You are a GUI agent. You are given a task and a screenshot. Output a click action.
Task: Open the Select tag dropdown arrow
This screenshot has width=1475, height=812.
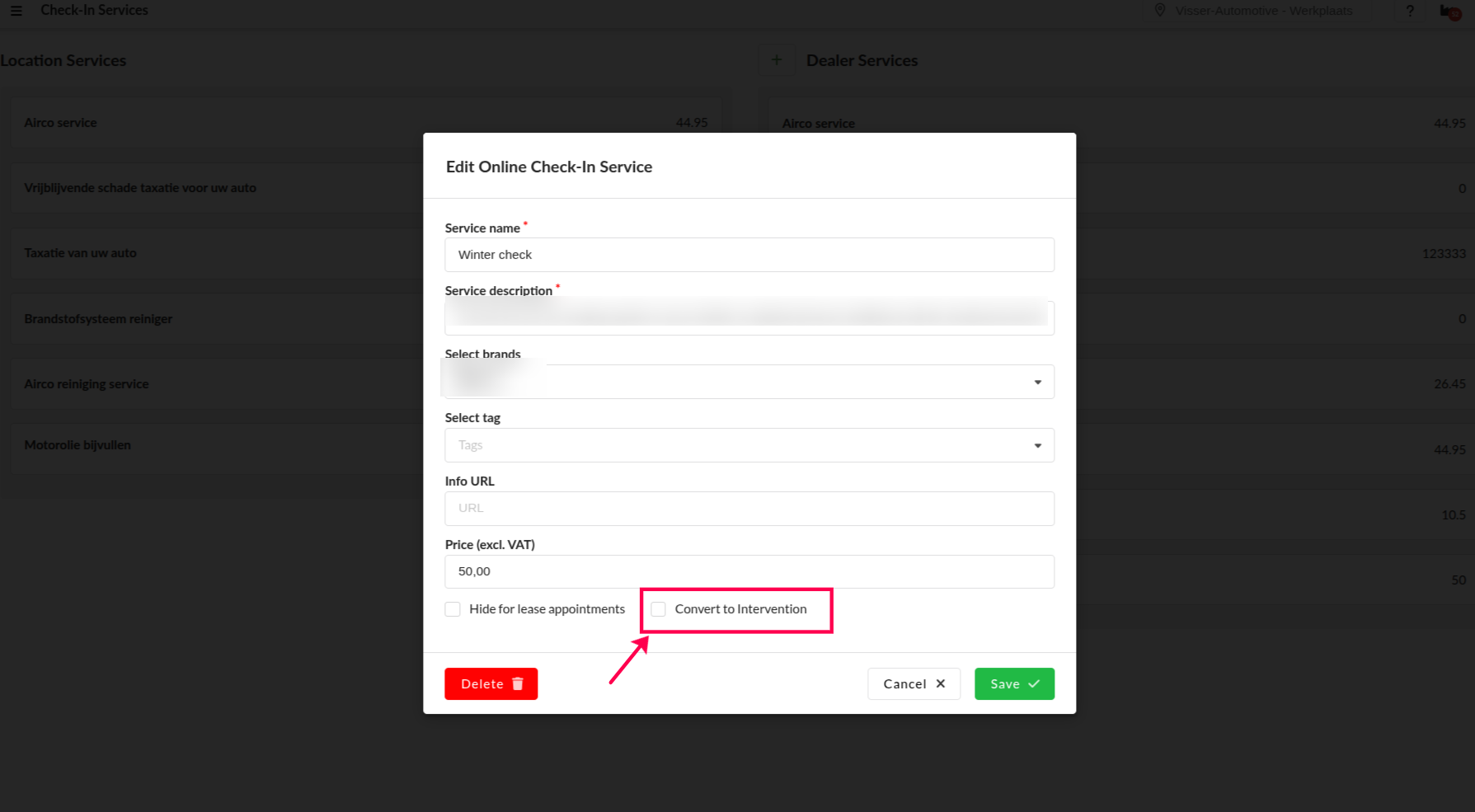click(1037, 446)
